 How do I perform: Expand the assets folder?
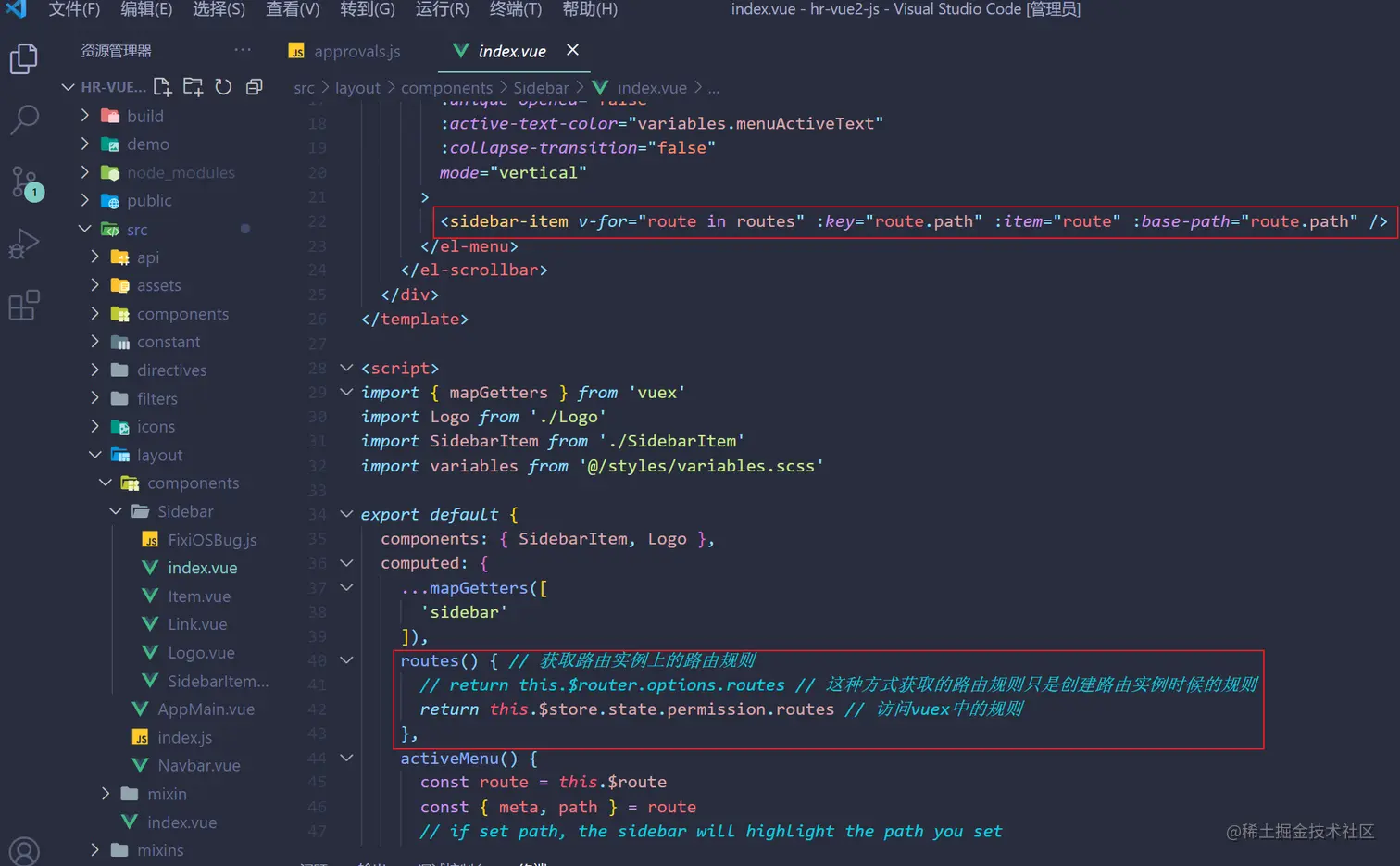158,286
